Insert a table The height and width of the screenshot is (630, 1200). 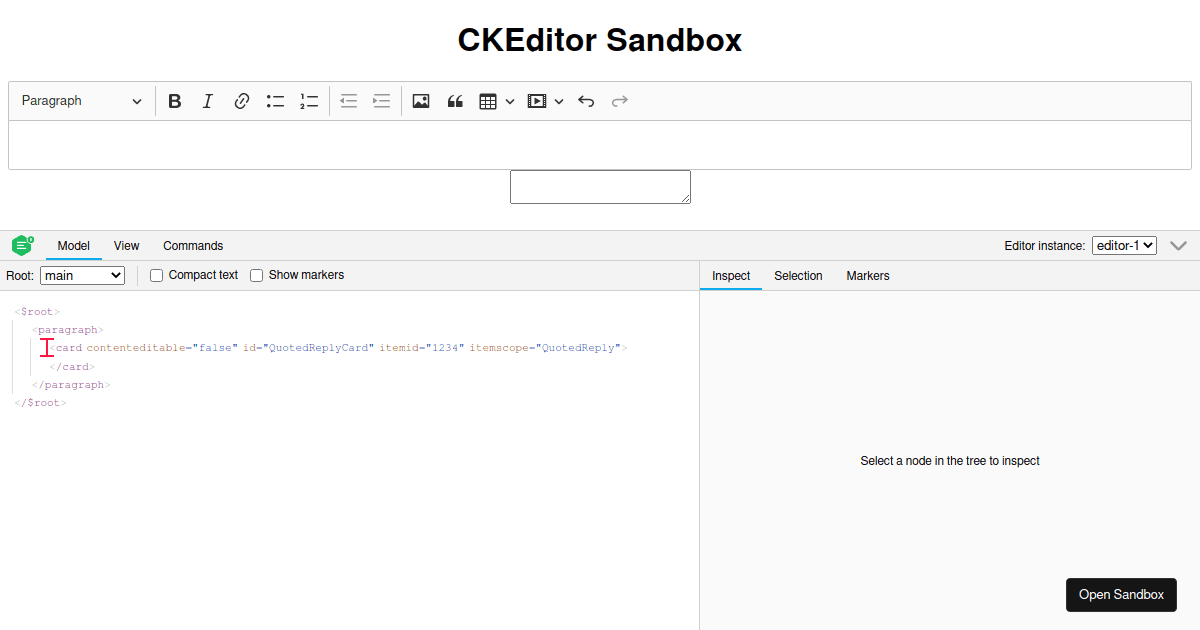click(488, 101)
